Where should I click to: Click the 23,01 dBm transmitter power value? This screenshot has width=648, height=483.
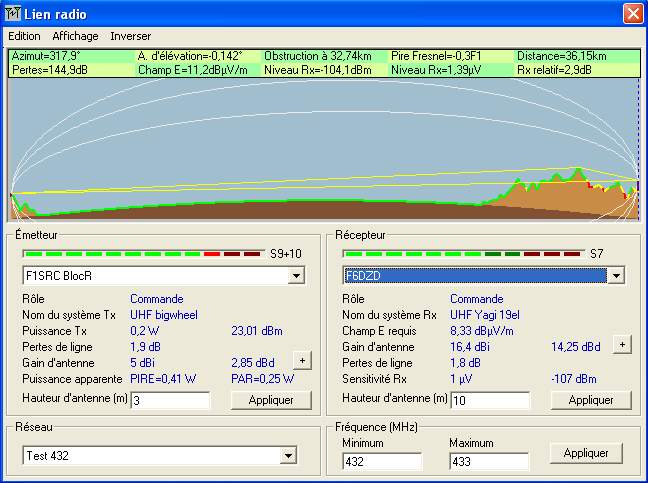257,331
